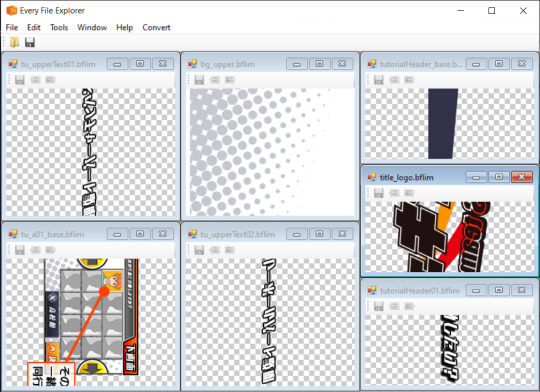Maximize the bg_upper.bflim window
Viewport: 540px width, 392px height.
pyautogui.click(x=319, y=64)
